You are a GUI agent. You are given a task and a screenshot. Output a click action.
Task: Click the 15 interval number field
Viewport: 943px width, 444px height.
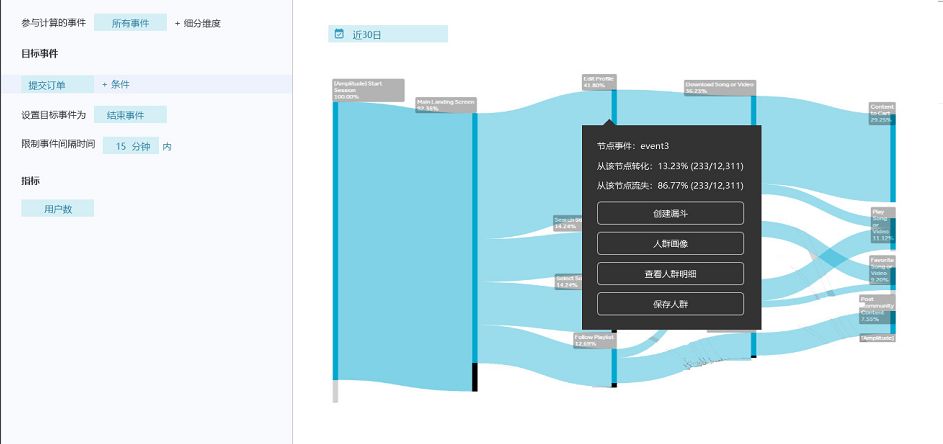coord(120,146)
